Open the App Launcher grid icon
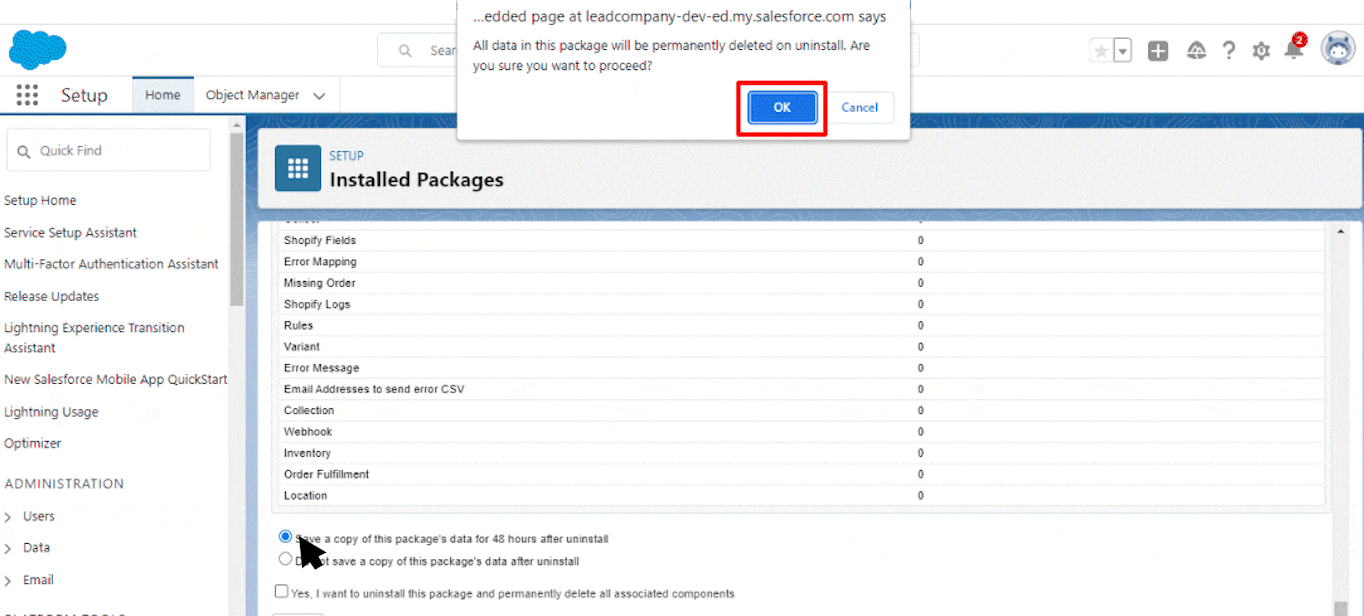The width and height of the screenshot is (1364, 616). (27, 95)
